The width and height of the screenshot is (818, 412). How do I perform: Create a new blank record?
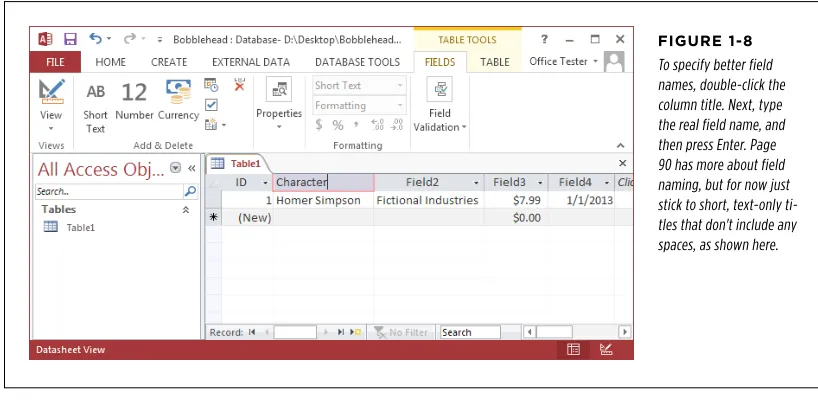click(x=355, y=332)
